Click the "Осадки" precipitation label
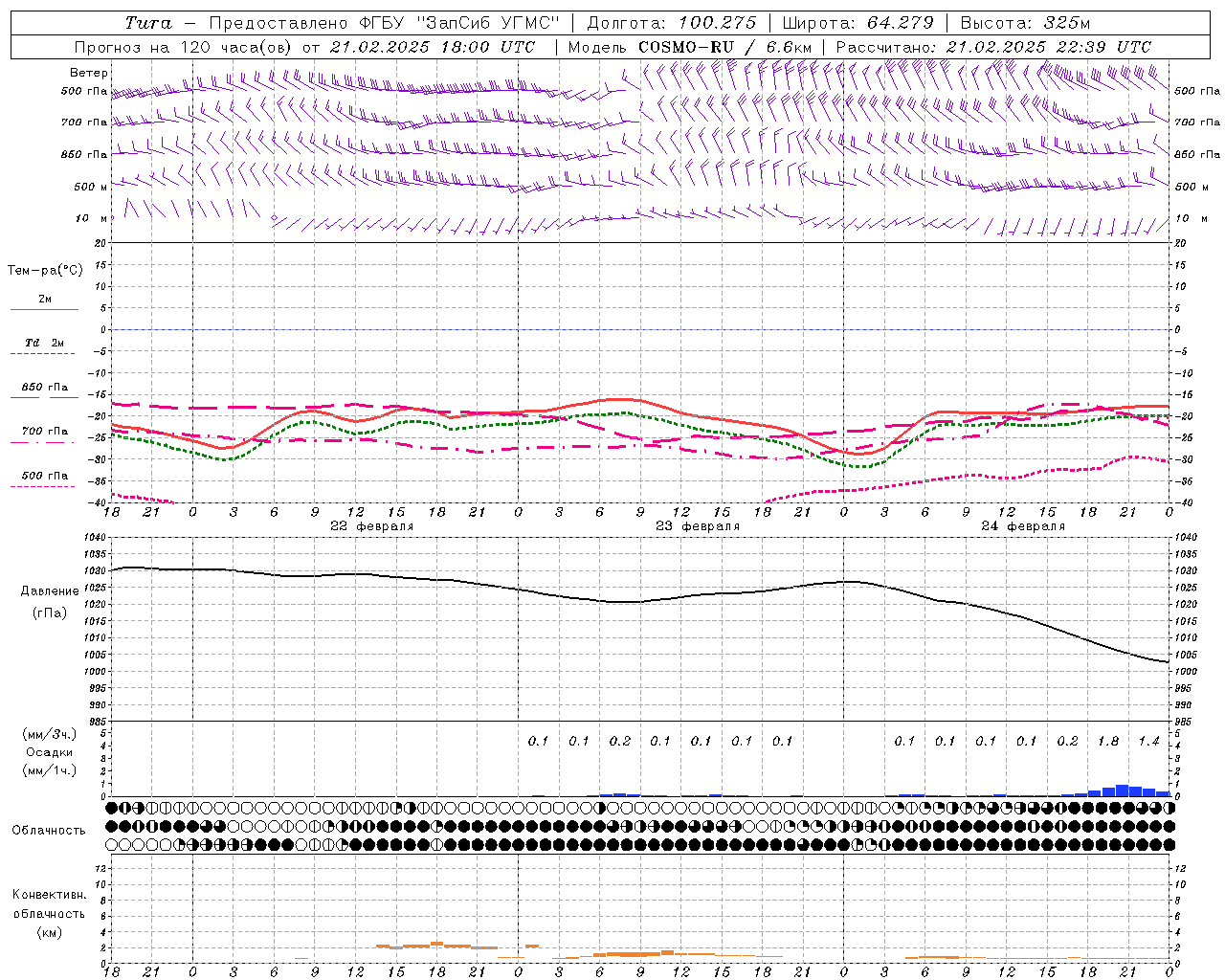 coord(49,752)
